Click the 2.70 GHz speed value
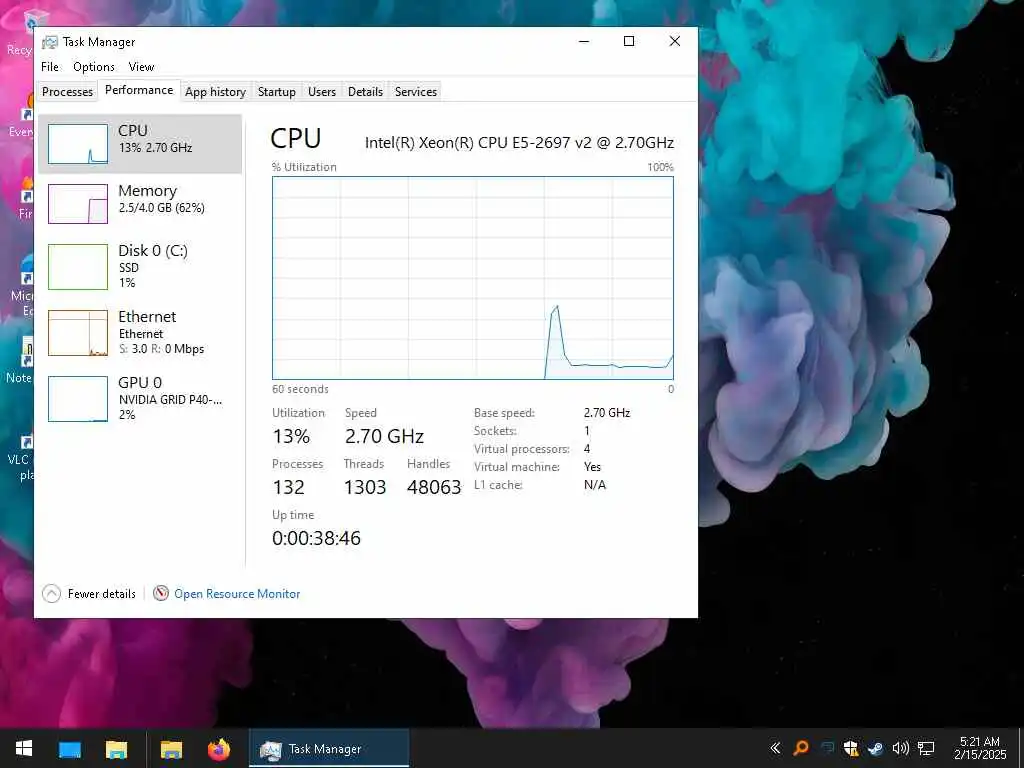Image resolution: width=1024 pixels, height=768 pixels. point(385,436)
